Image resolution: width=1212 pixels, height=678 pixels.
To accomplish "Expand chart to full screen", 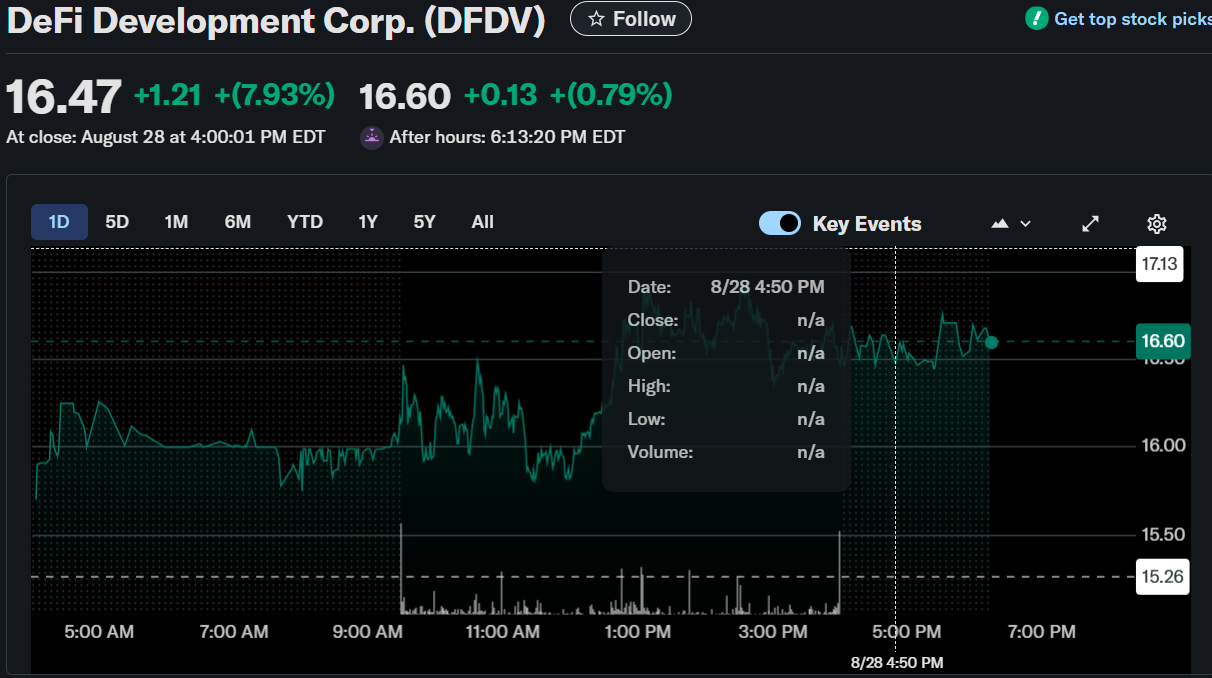I will [x=1091, y=224].
